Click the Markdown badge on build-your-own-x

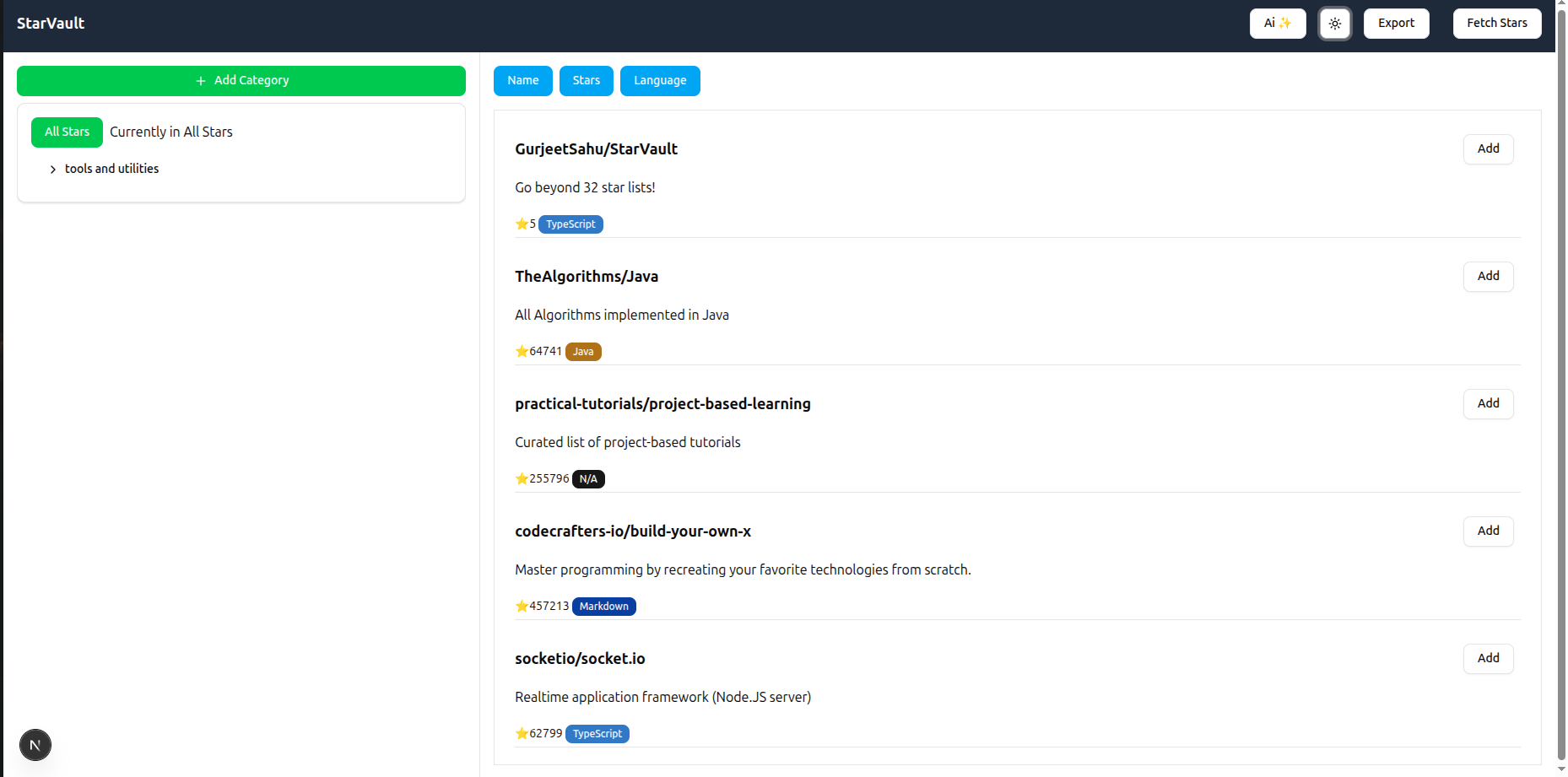tap(603, 606)
